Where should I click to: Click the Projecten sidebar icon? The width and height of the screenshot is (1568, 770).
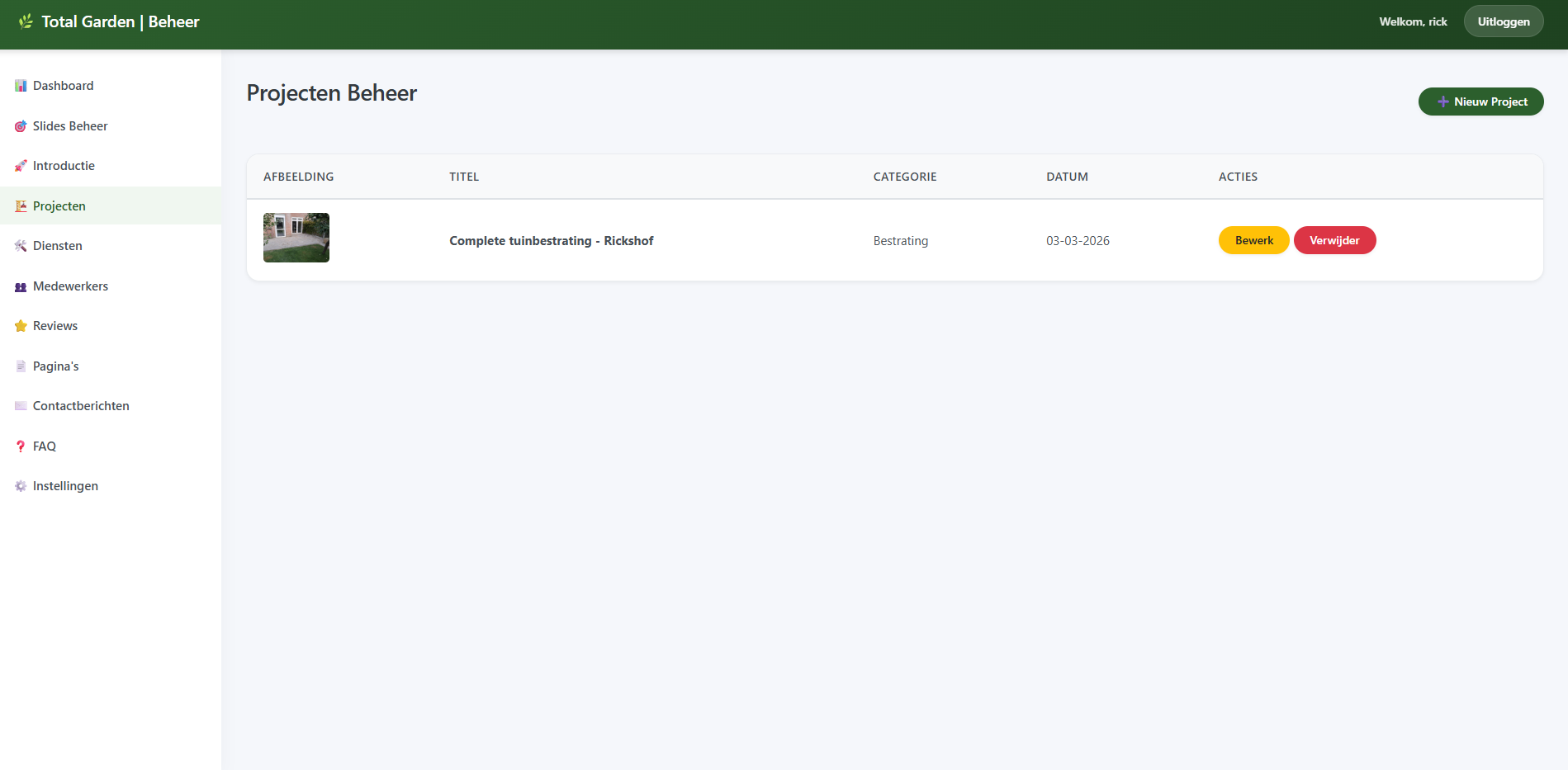[21, 206]
